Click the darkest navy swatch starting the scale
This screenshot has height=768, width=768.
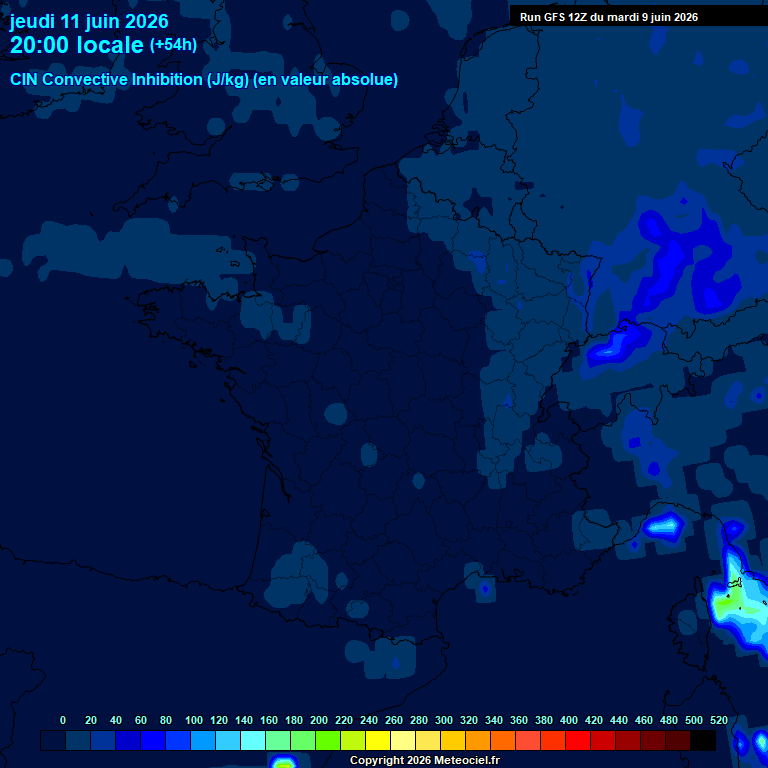tap(53, 740)
